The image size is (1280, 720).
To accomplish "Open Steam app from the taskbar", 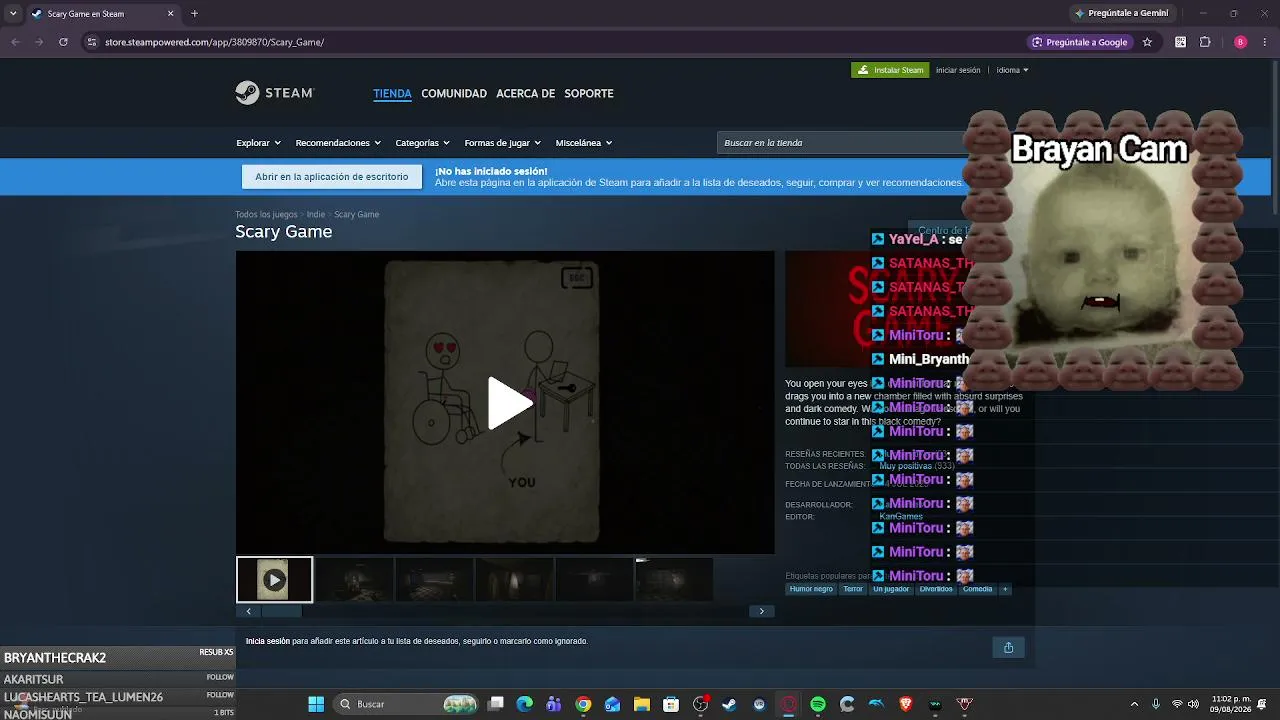I will (729, 704).
